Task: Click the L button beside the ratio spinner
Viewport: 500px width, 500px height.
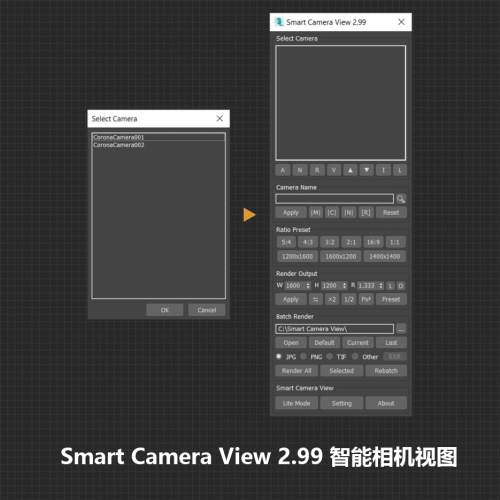Action: coord(390,286)
